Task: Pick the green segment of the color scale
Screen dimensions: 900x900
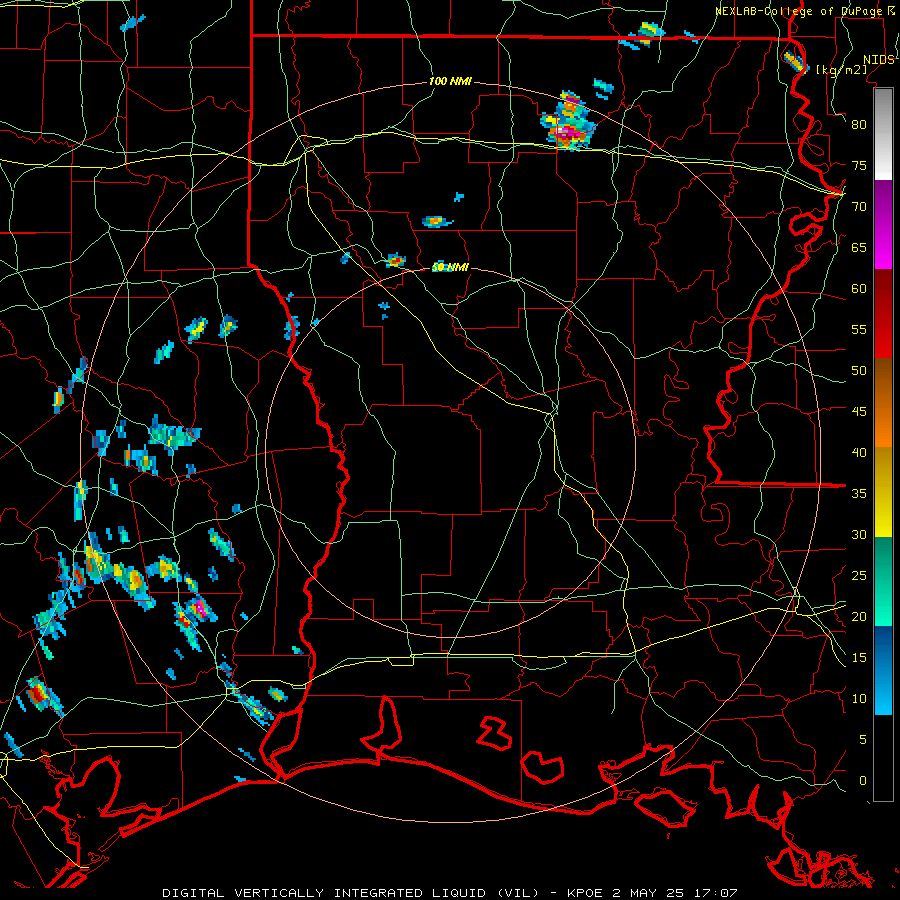Action: pos(884,581)
